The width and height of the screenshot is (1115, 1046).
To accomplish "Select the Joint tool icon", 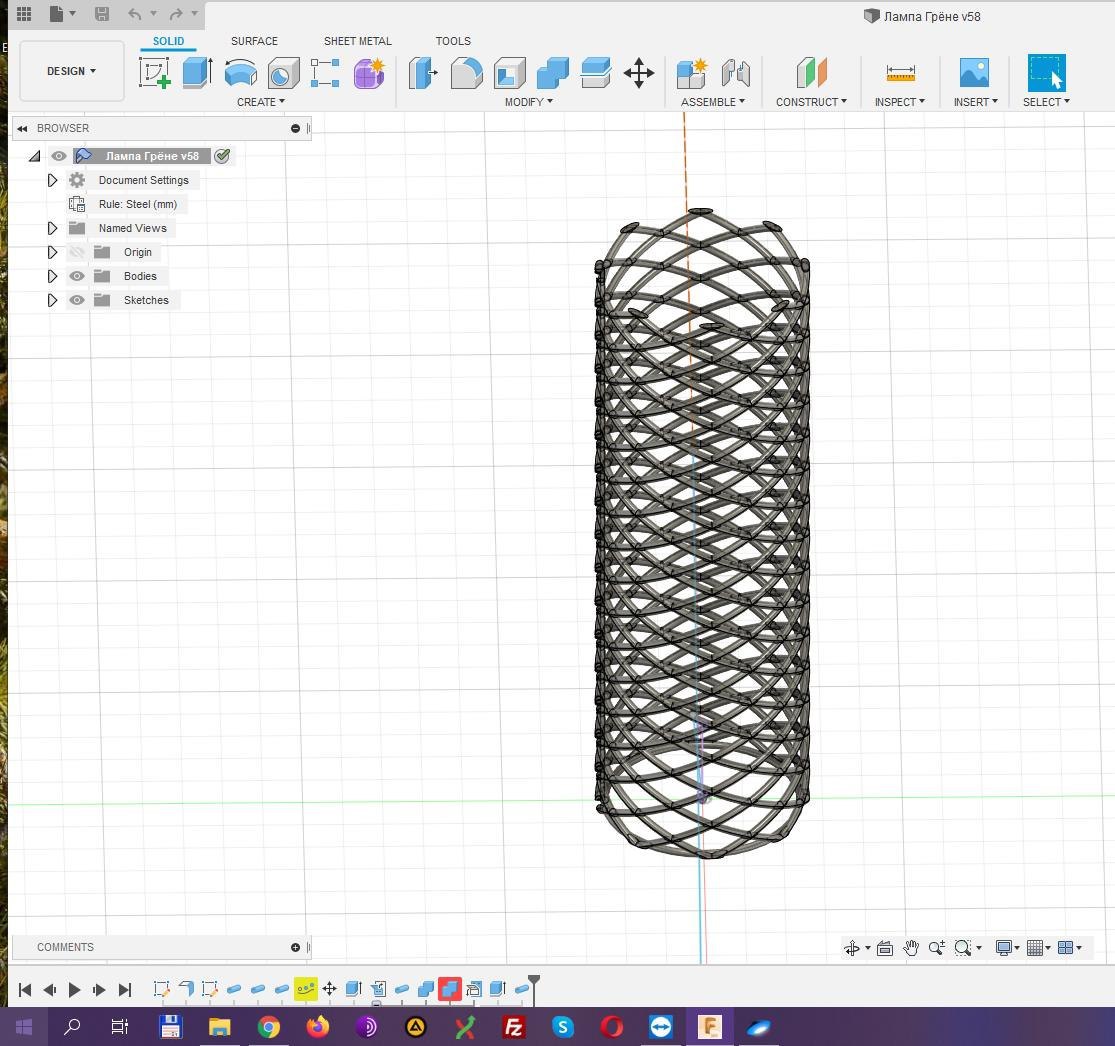I will (x=735, y=73).
